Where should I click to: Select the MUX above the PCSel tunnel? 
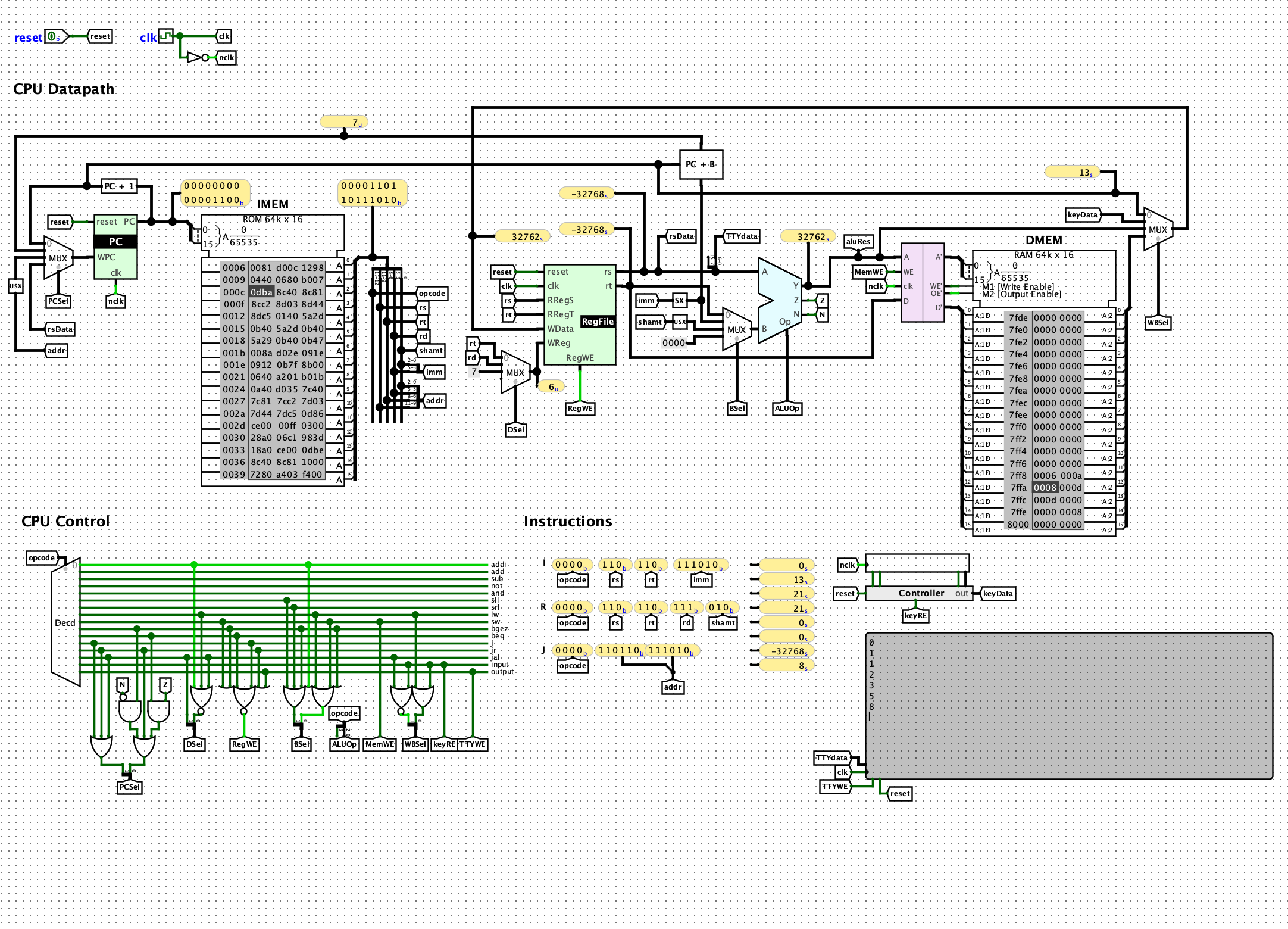click(58, 258)
